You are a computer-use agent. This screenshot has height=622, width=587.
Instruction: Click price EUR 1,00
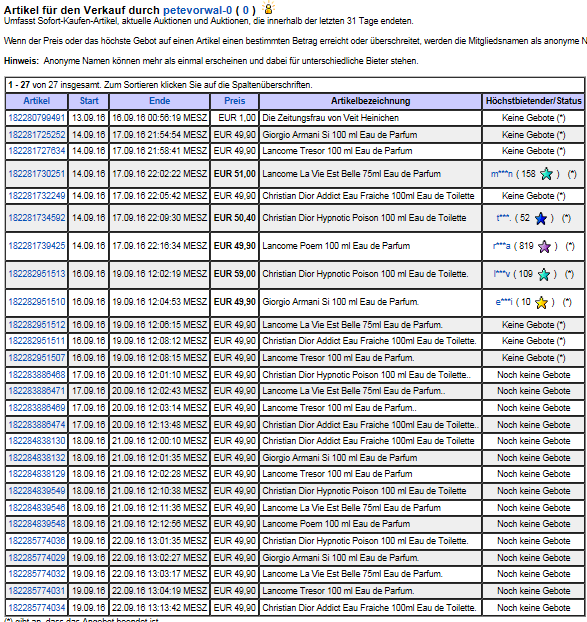(237, 118)
